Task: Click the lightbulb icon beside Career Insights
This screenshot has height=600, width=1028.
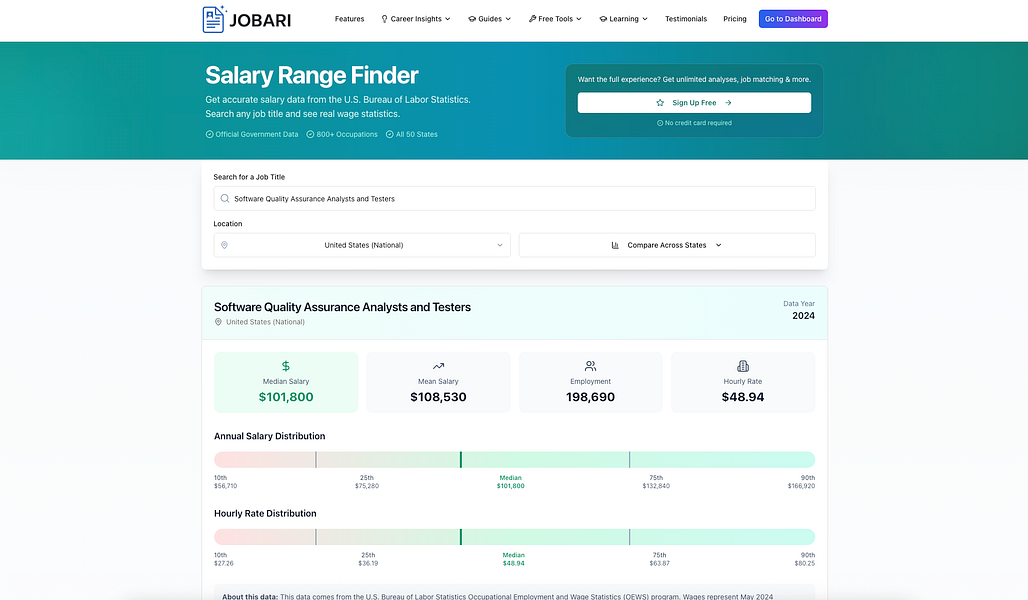Action: point(384,19)
